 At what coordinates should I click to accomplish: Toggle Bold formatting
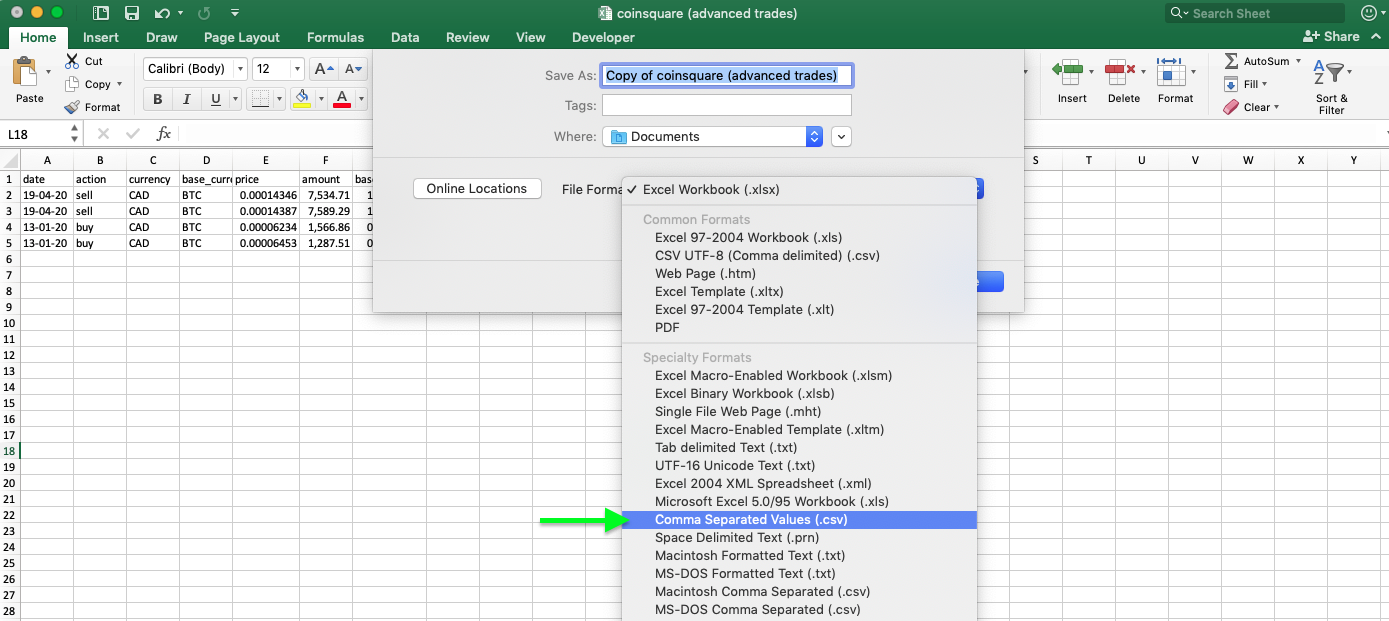click(157, 99)
